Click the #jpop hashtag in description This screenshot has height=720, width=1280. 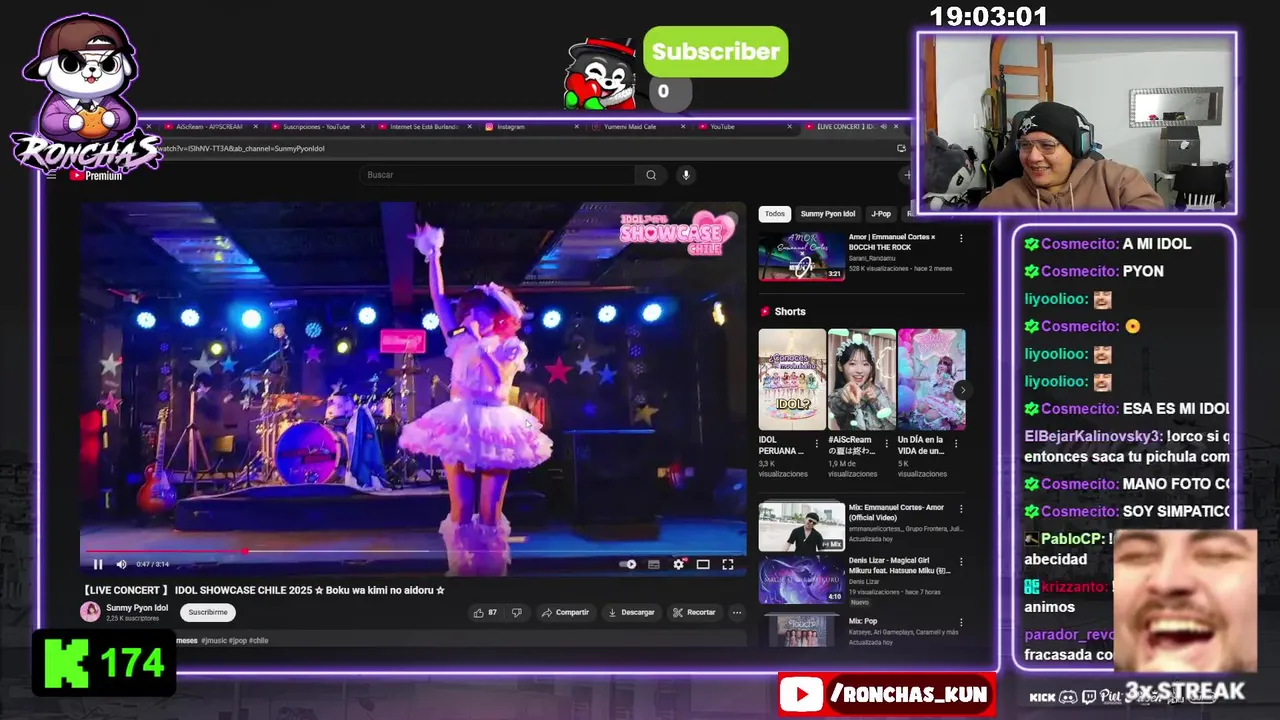(237, 640)
